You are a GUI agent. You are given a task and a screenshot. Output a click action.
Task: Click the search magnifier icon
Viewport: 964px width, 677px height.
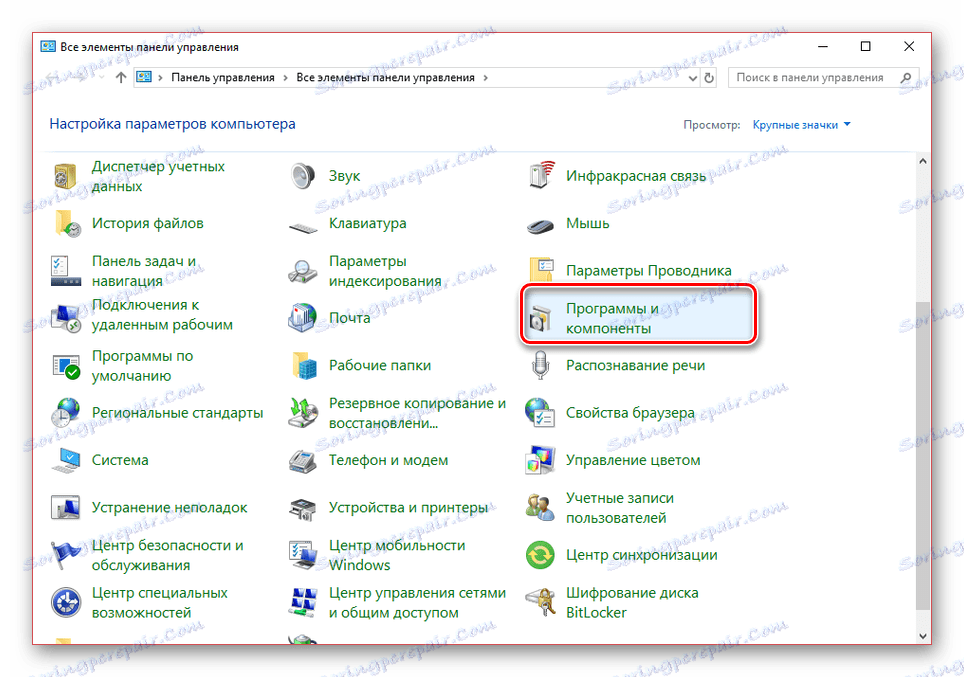pyautogui.click(x=906, y=77)
